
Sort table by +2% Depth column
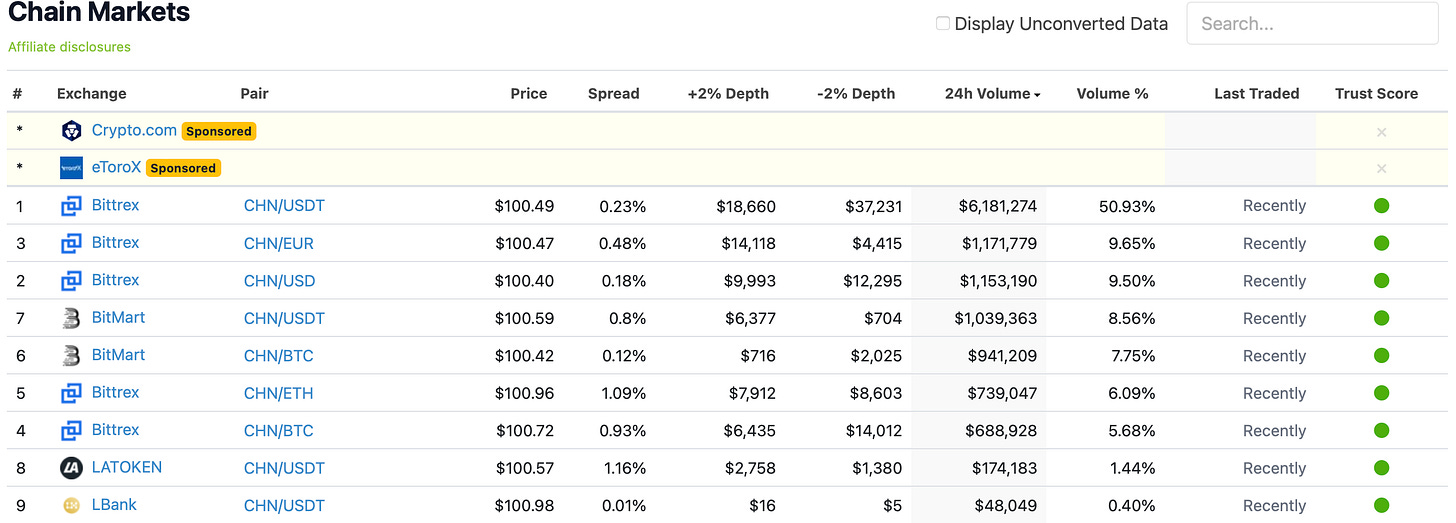[728, 94]
